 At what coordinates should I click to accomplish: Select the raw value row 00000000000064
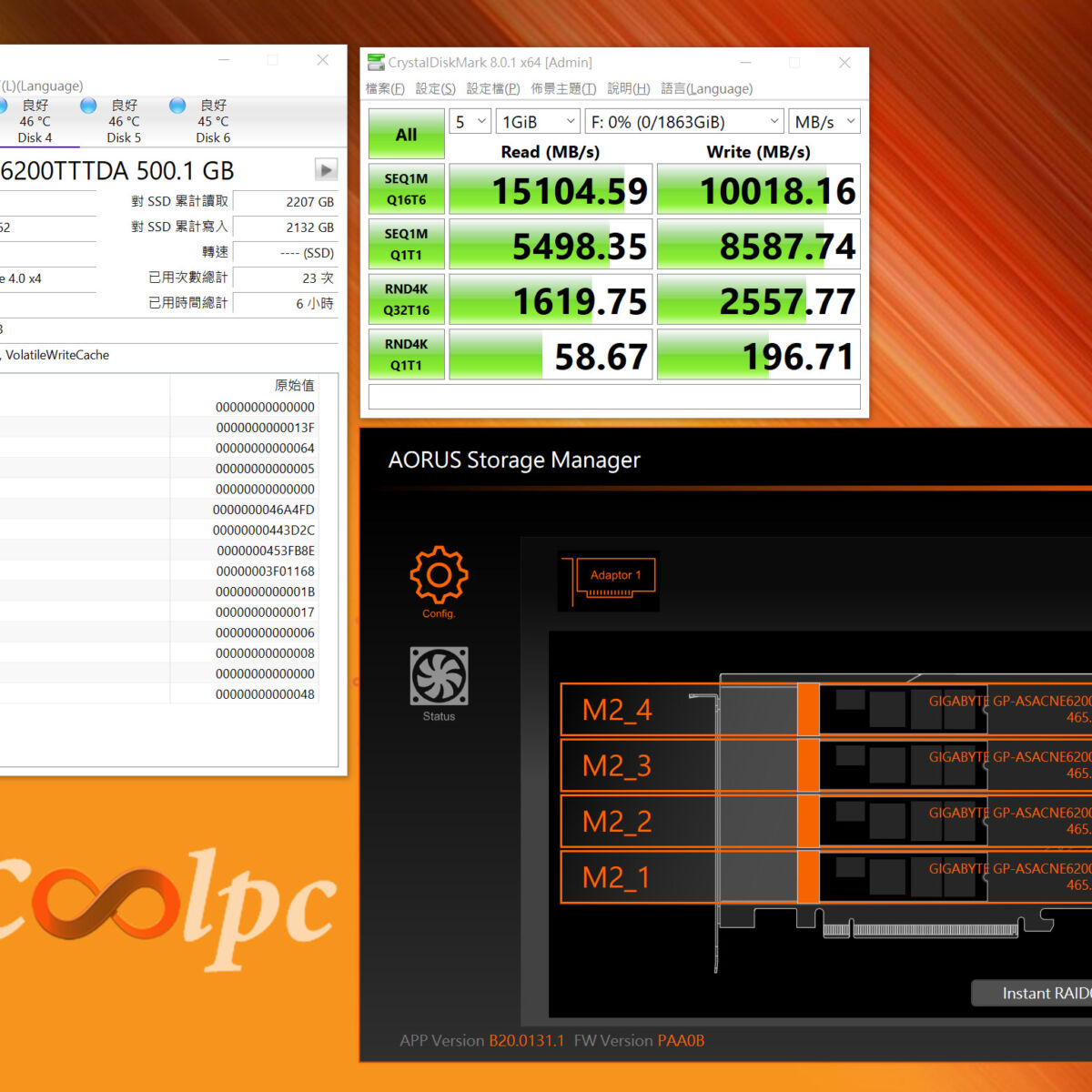coord(265,448)
